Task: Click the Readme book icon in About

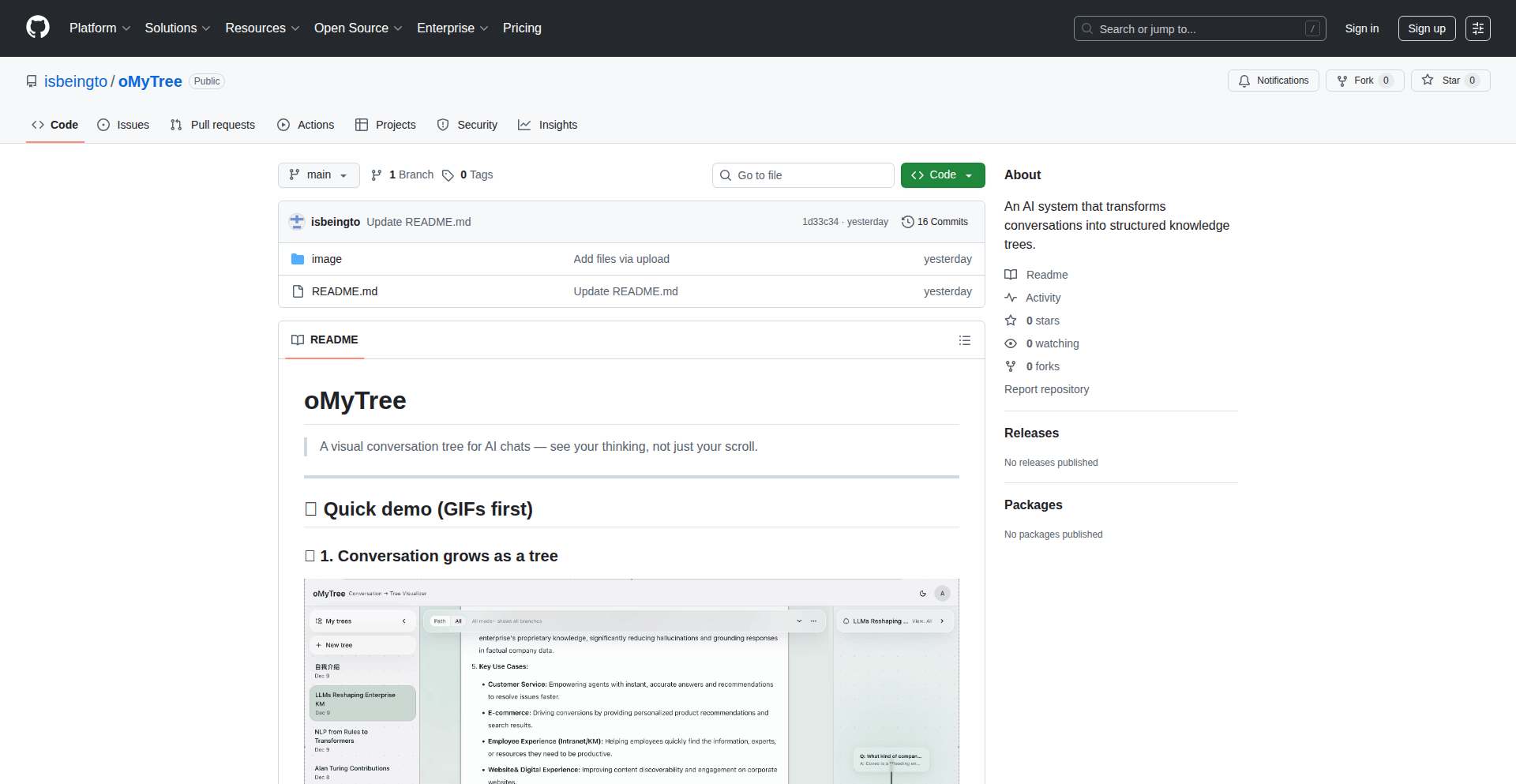Action: point(1011,275)
